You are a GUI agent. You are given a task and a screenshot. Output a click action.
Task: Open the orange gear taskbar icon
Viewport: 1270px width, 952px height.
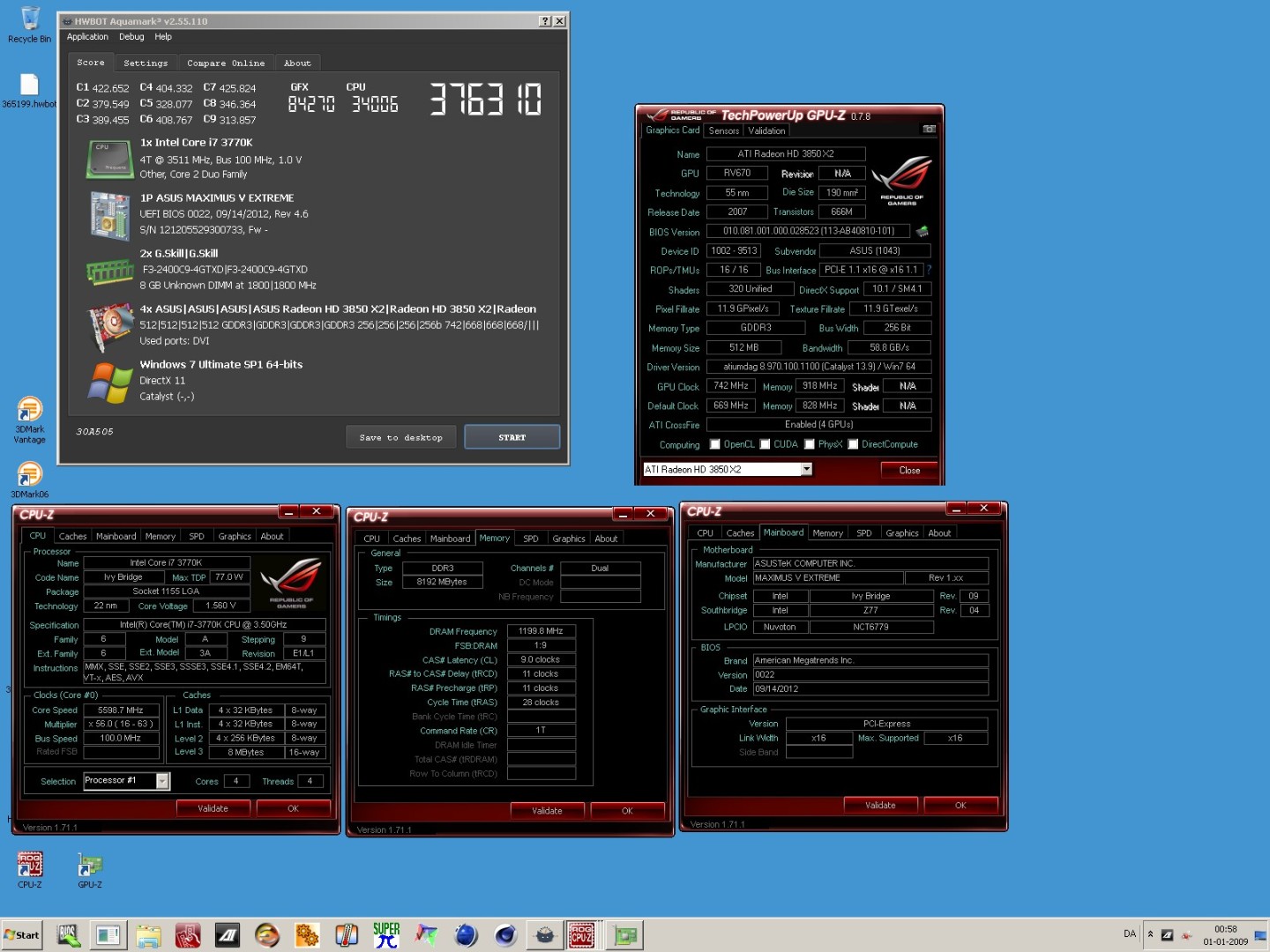pos(307,934)
